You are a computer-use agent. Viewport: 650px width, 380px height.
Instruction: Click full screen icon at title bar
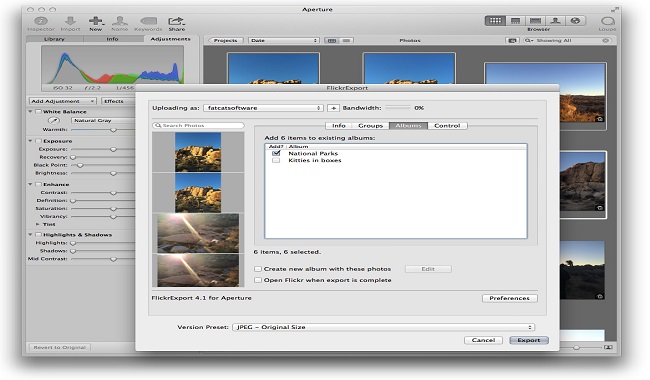pos(614,9)
